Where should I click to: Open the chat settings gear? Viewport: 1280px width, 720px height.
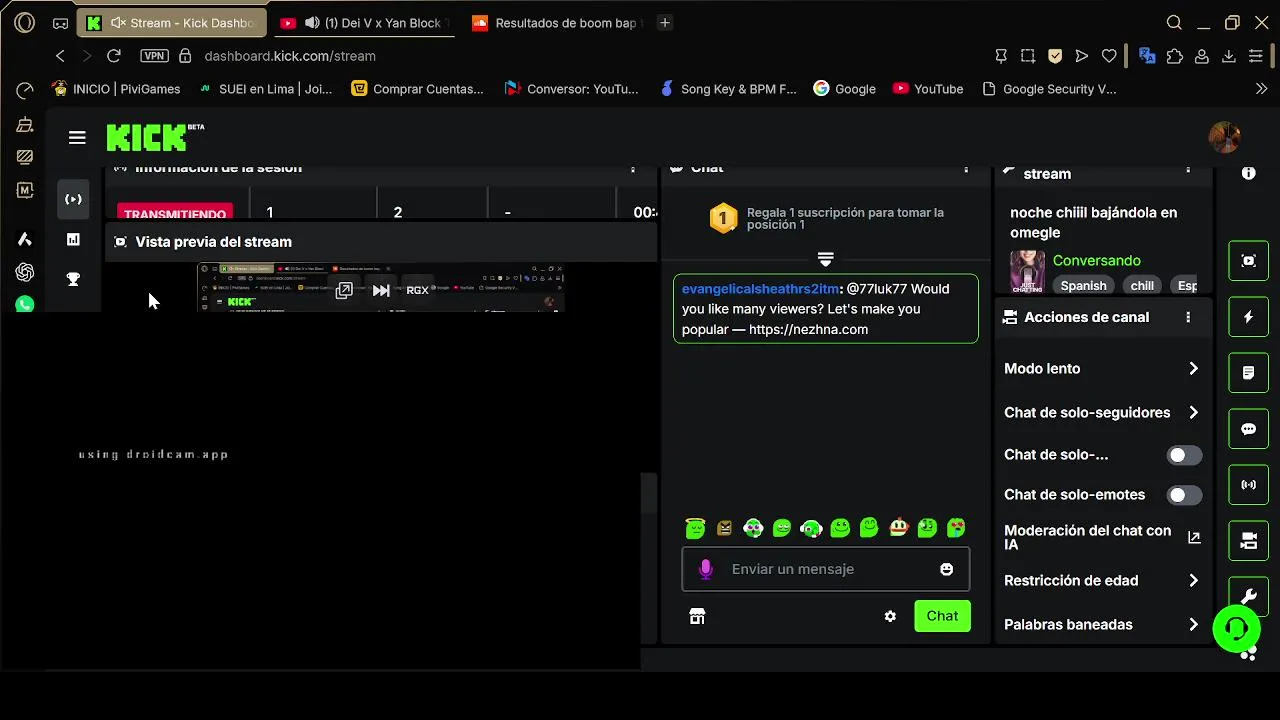890,616
